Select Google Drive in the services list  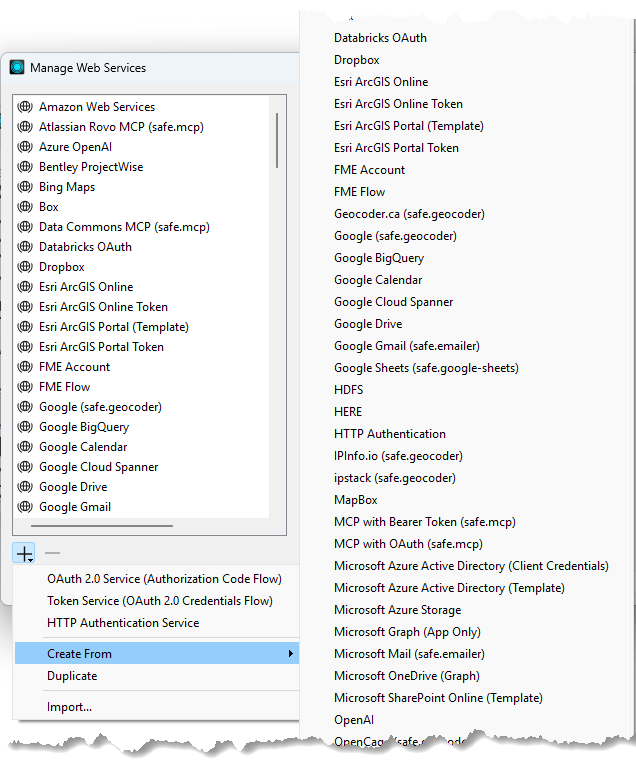point(73,487)
